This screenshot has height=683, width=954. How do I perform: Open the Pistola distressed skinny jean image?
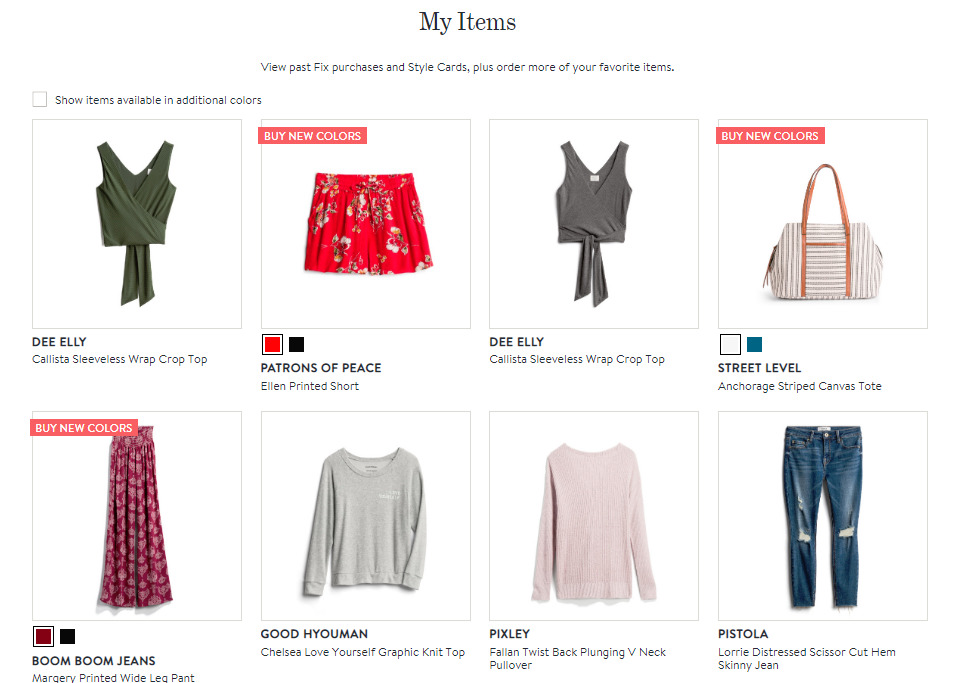pos(822,516)
